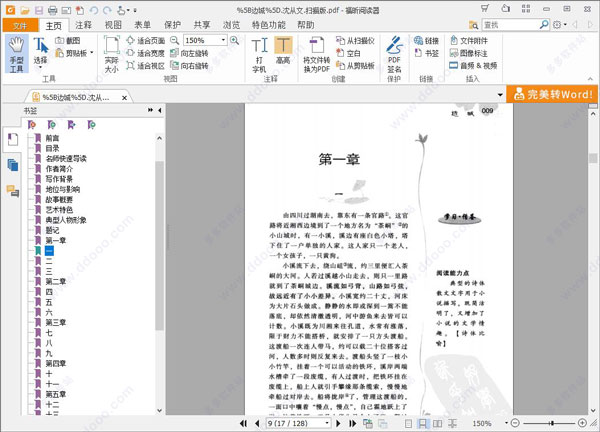The image size is (600, 432).
Task: Insert an image annotation (图像标注)
Action: click(x=469, y=53)
